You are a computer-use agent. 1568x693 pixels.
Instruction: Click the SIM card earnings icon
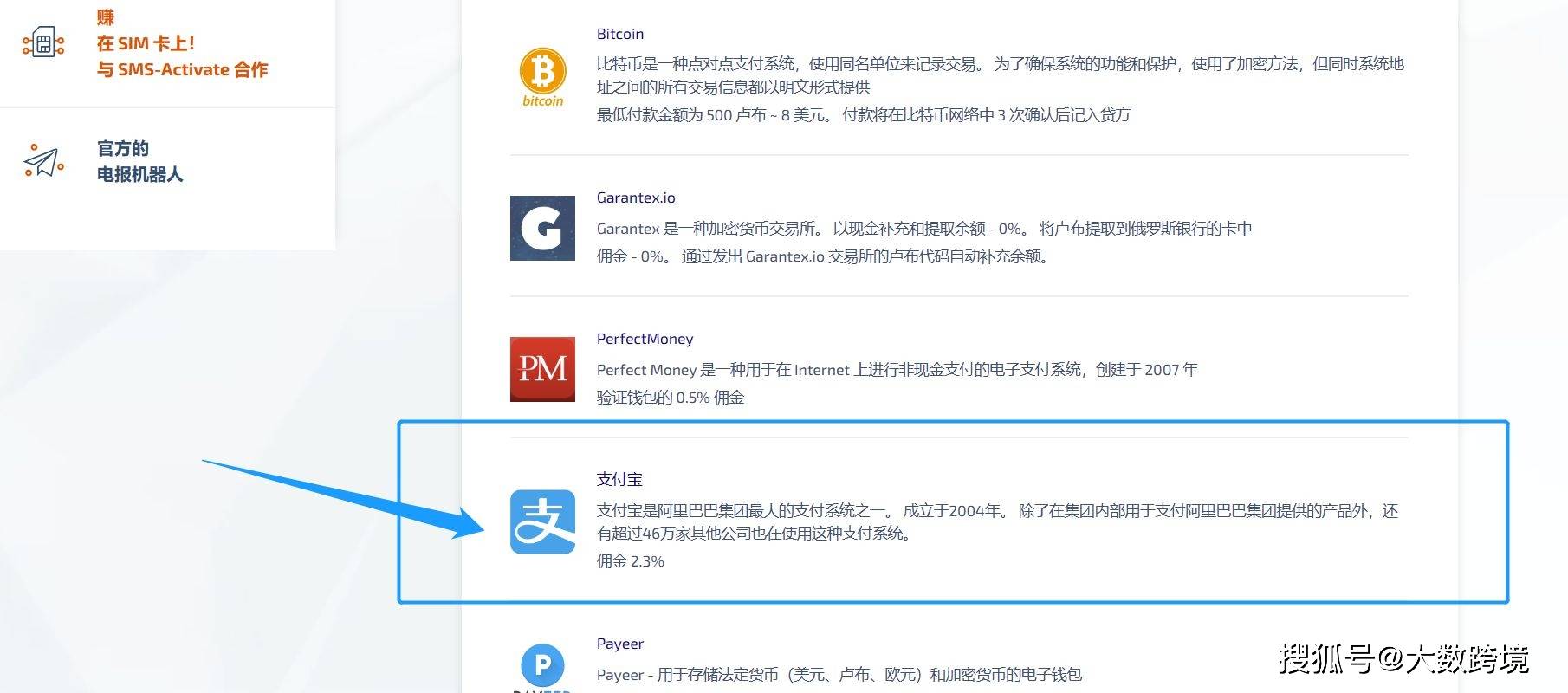click(43, 43)
